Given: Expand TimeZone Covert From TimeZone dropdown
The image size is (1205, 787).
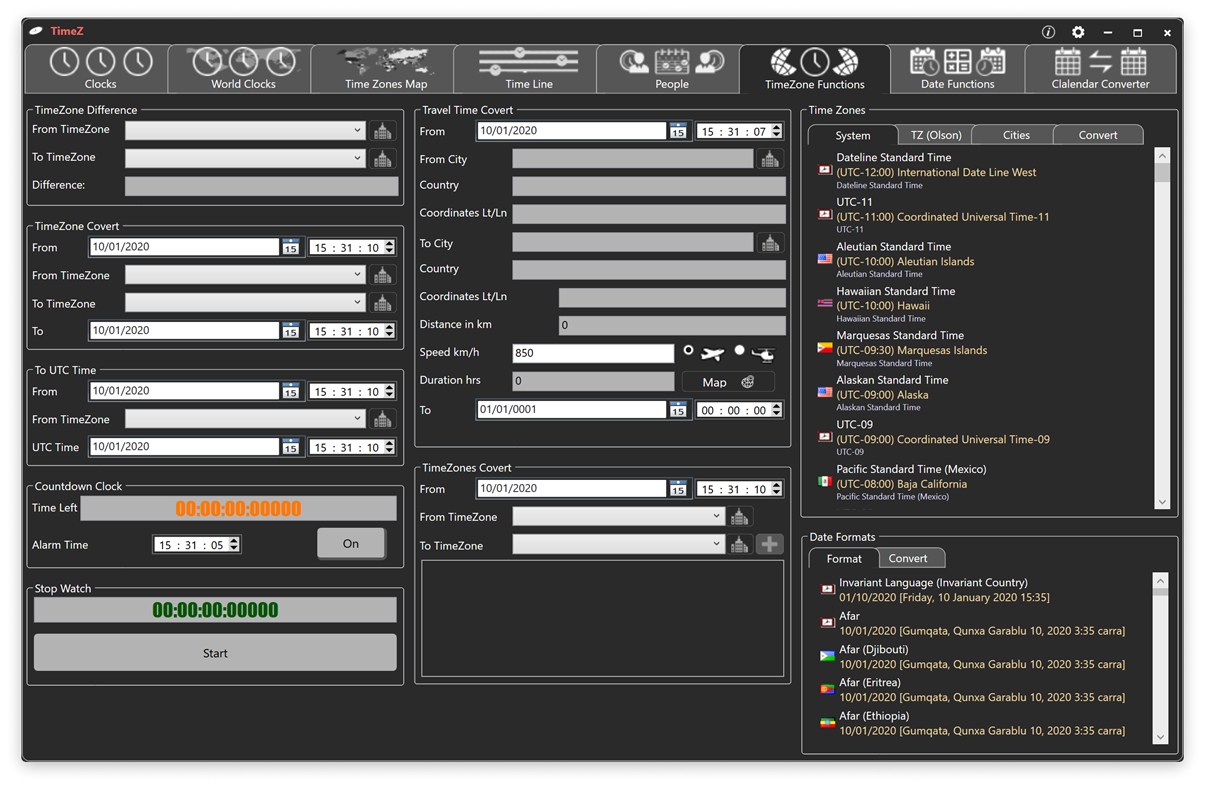Looking at the screenshot, I should click(x=358, y=274).
